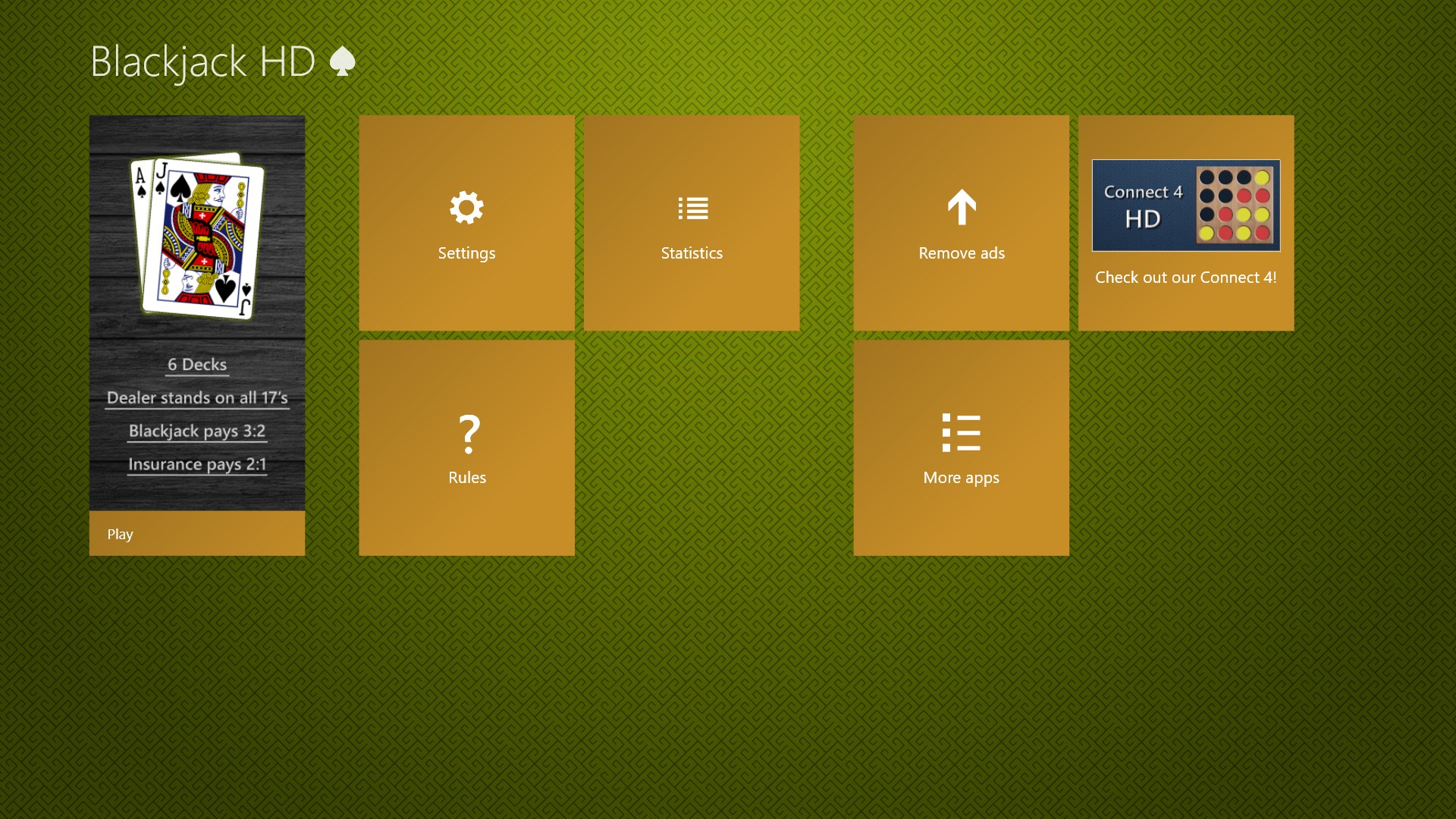Viewport: 1456px width, 819px height.
Task: Click the Ace and Jack cards image
Action: (x=198, y=236)
